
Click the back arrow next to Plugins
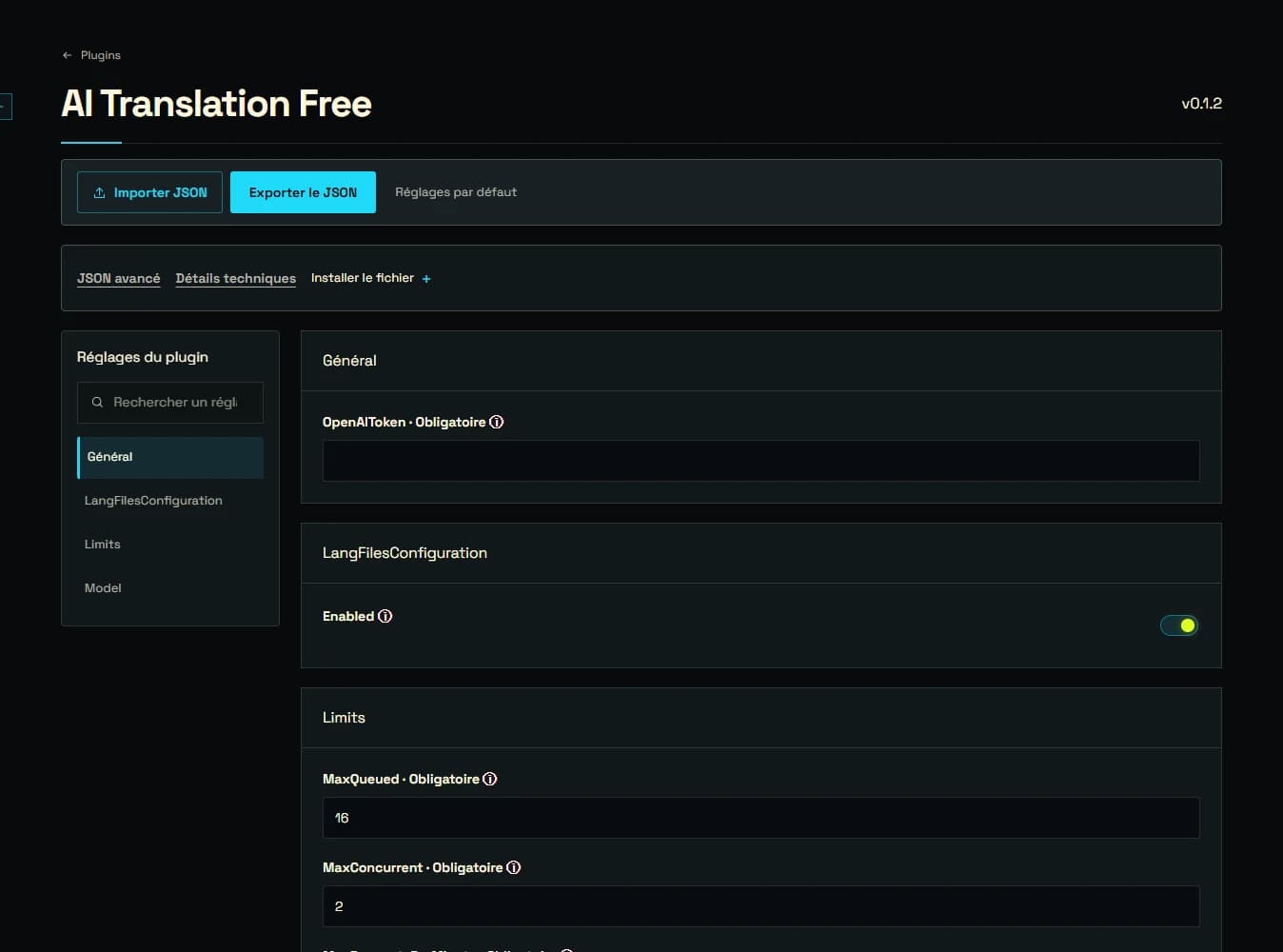pos(67,55)
